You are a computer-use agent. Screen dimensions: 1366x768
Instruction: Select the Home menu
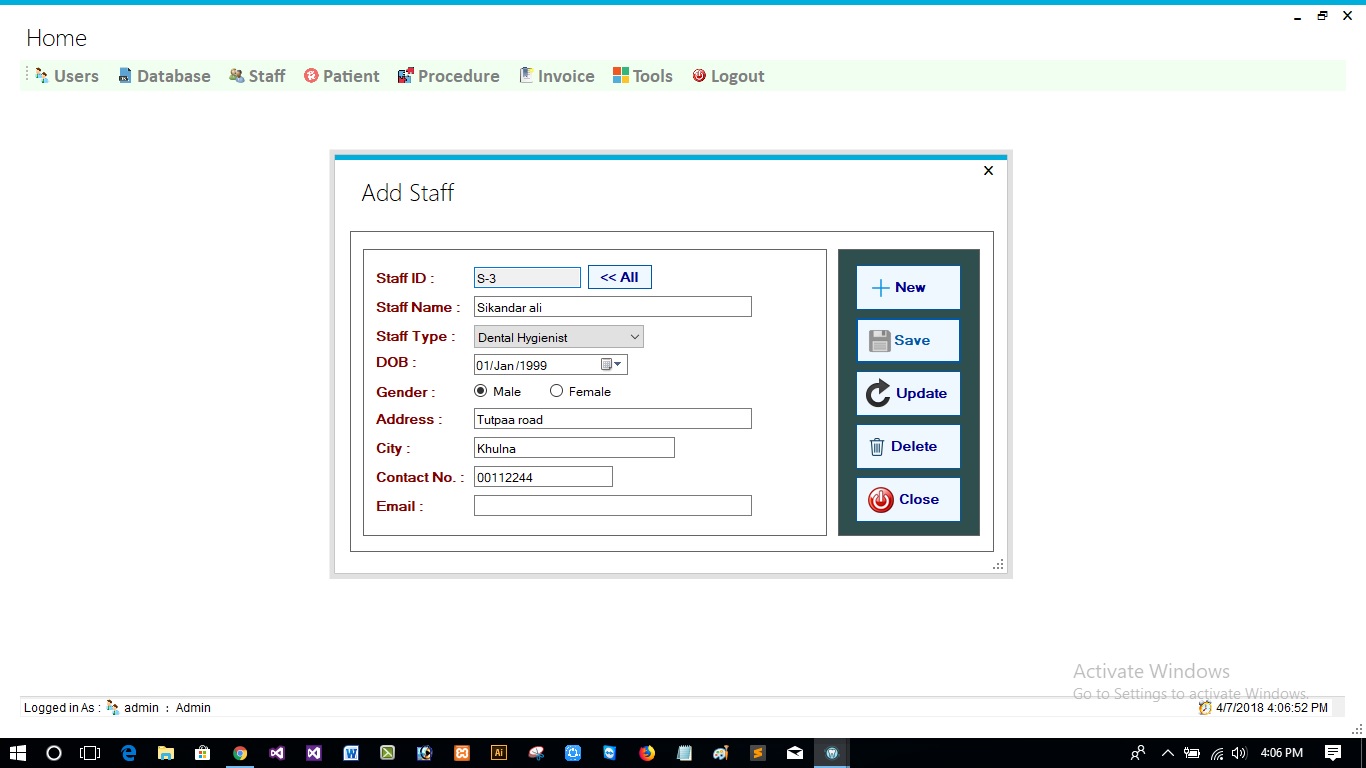[56, 38]
